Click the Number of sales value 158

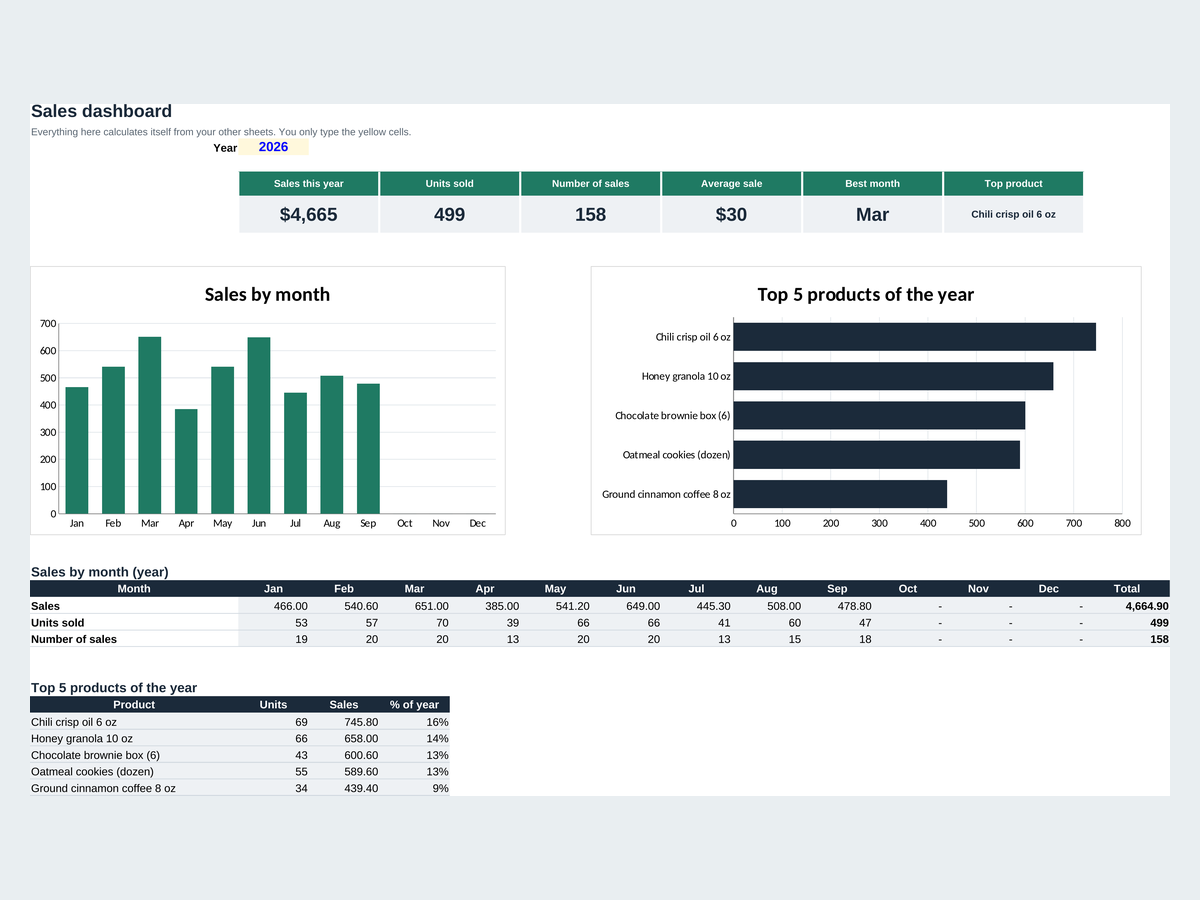590,214
